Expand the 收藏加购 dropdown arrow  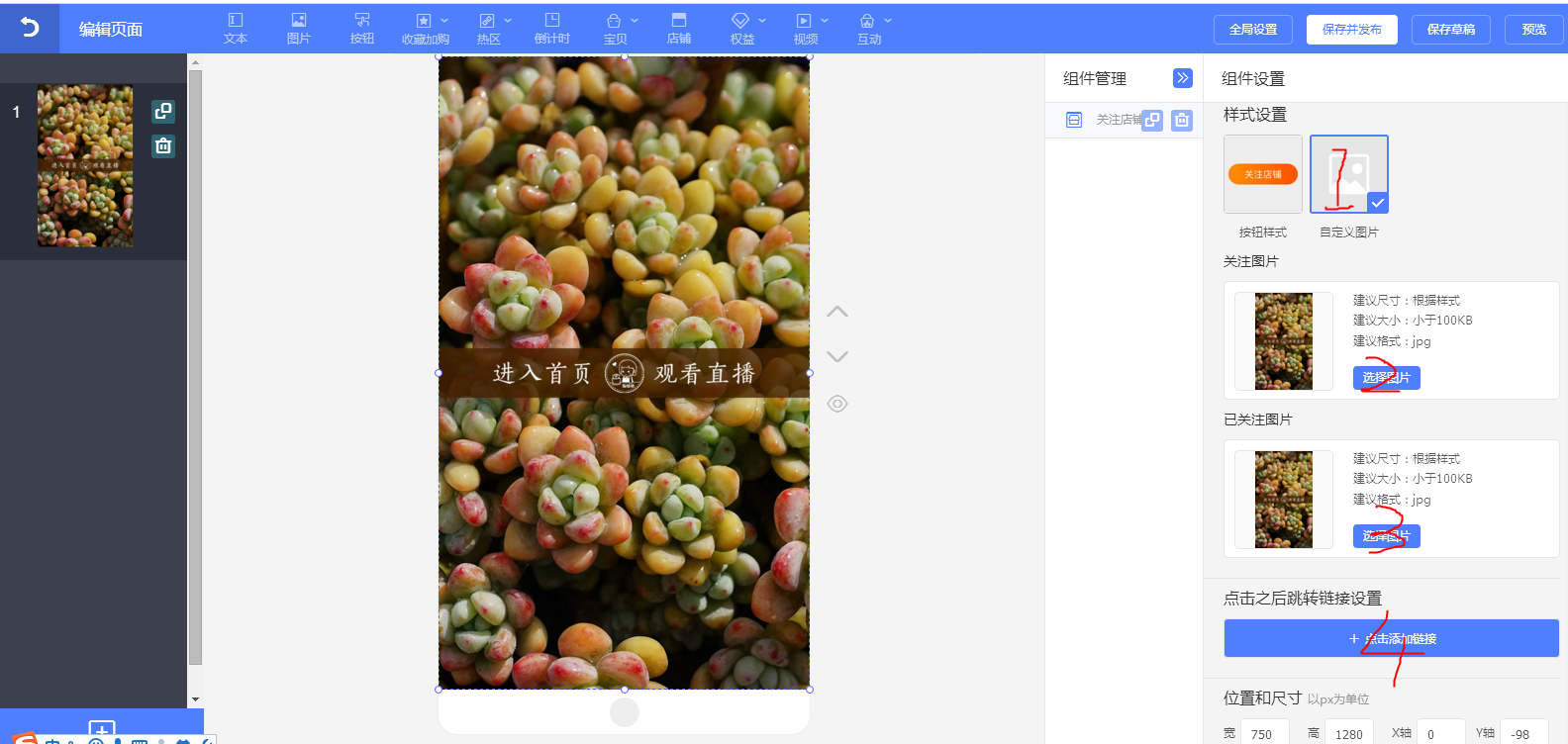point(444,21)
